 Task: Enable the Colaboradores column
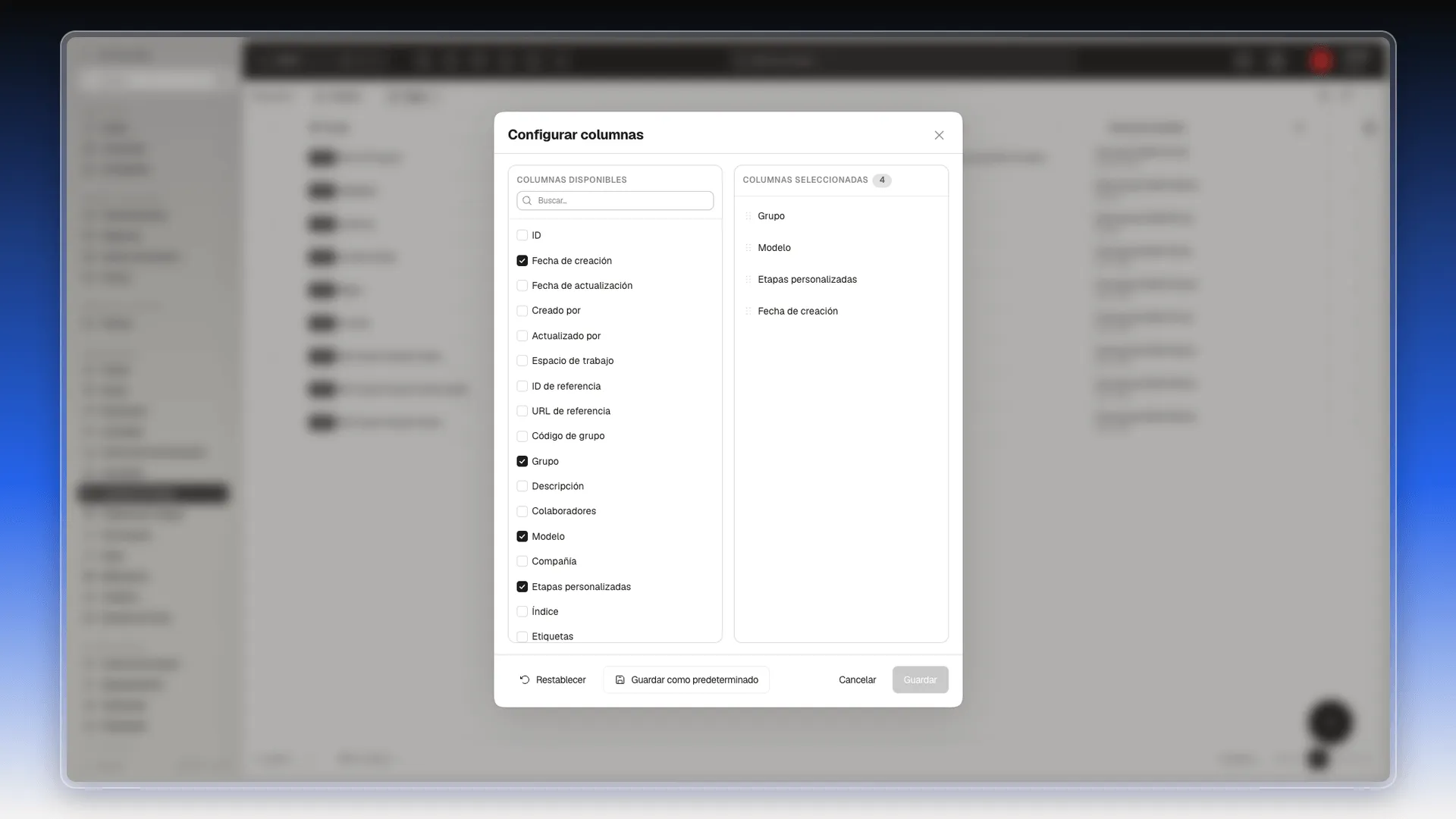[x=522, y=511]
